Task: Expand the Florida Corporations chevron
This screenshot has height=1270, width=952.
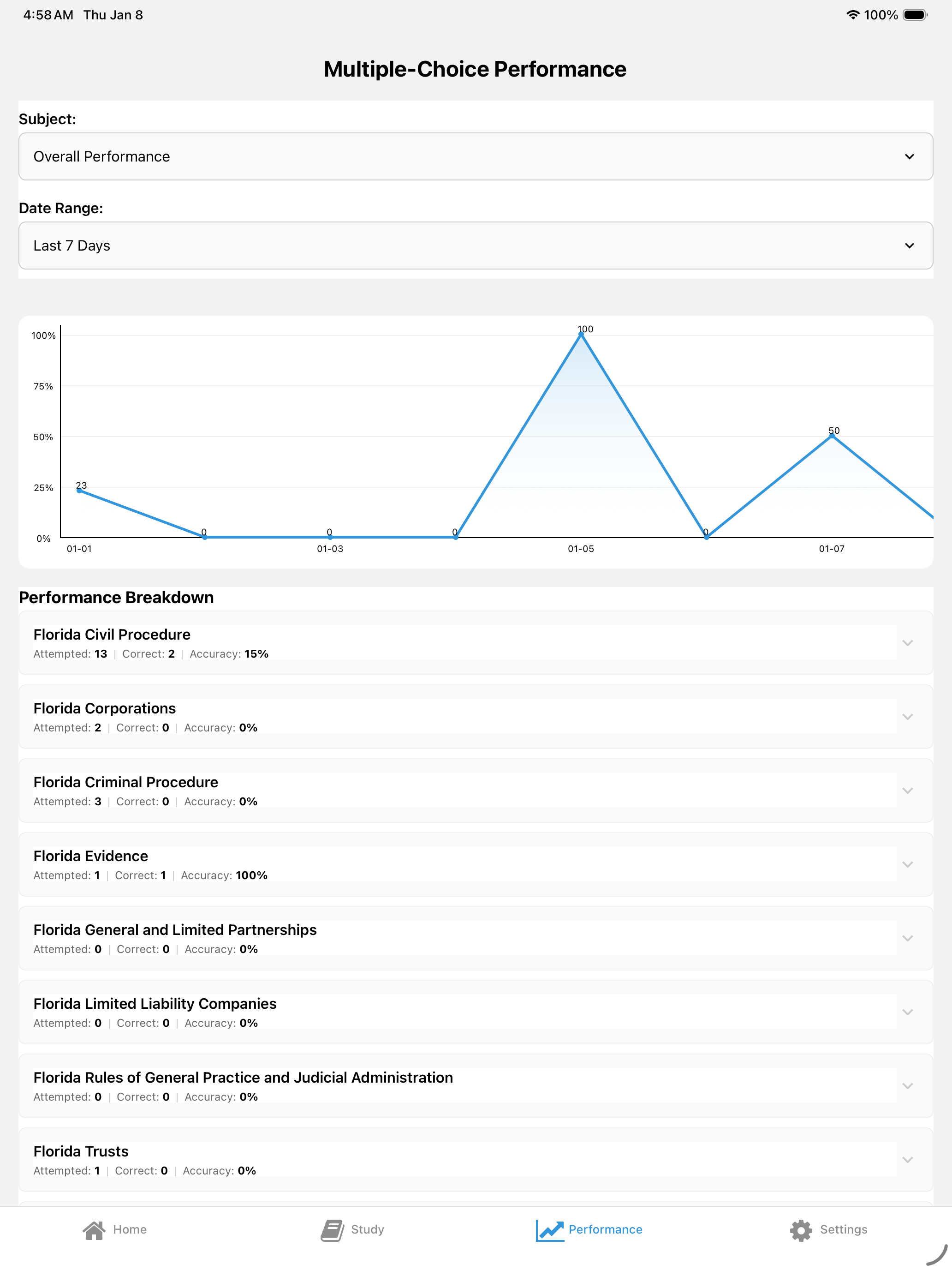Action: tap(907, 717)
